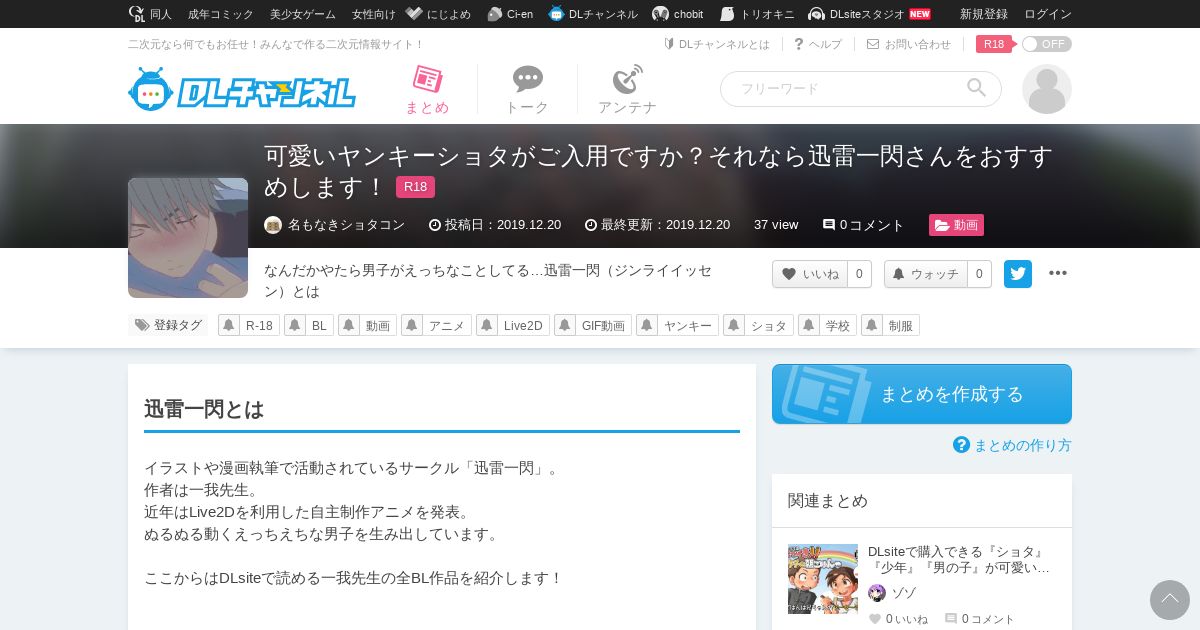Open related まとめ 'DLsiteで購入できる『ショタ』'
This screenshot has width=1200, height=630.
click(959, 559)
